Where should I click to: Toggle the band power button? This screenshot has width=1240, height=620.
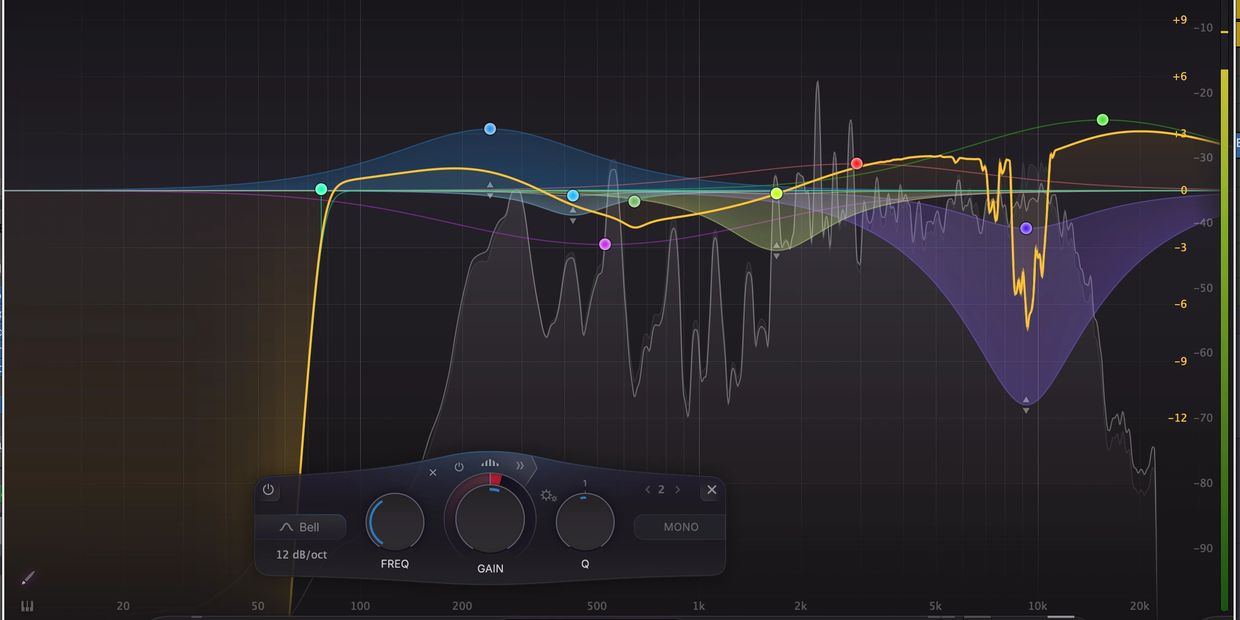(268, 490)
